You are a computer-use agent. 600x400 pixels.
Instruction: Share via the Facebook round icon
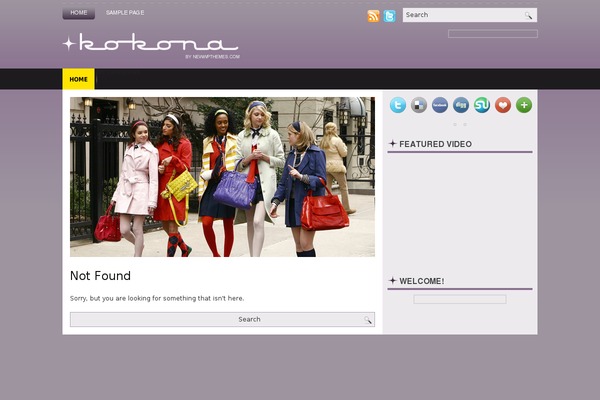coord(440,105)
